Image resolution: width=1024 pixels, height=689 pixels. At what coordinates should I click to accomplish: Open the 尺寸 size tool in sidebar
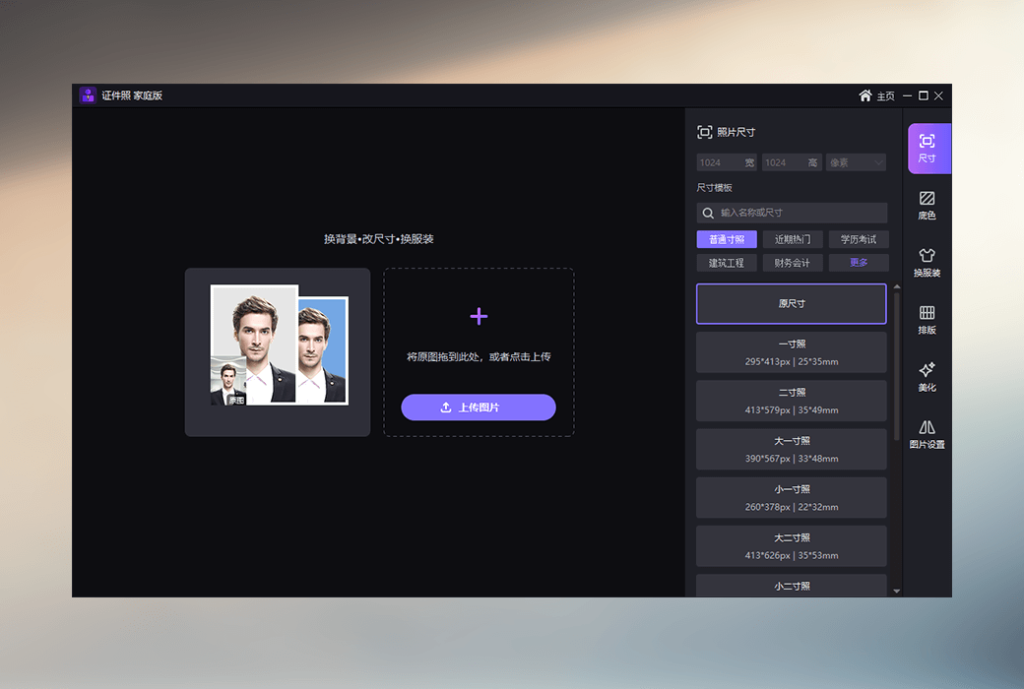(x=929, y=148)
